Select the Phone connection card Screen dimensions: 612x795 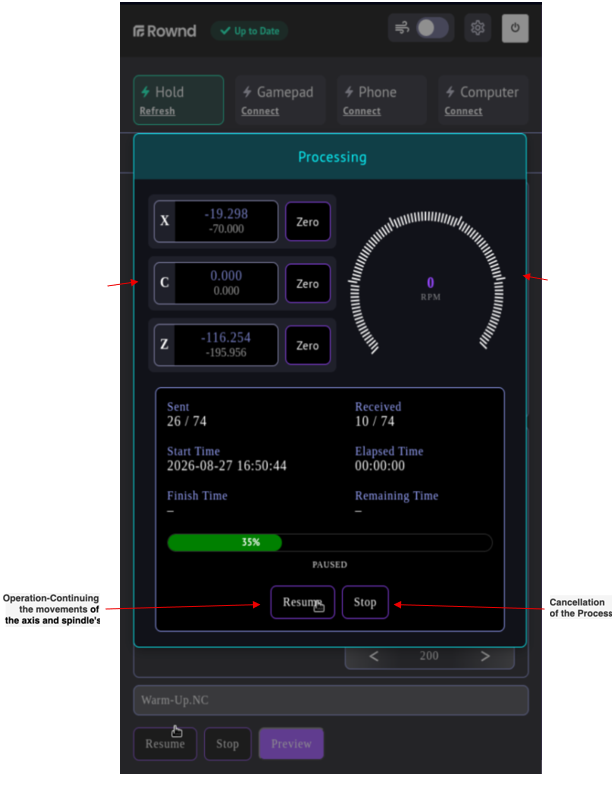381,100
